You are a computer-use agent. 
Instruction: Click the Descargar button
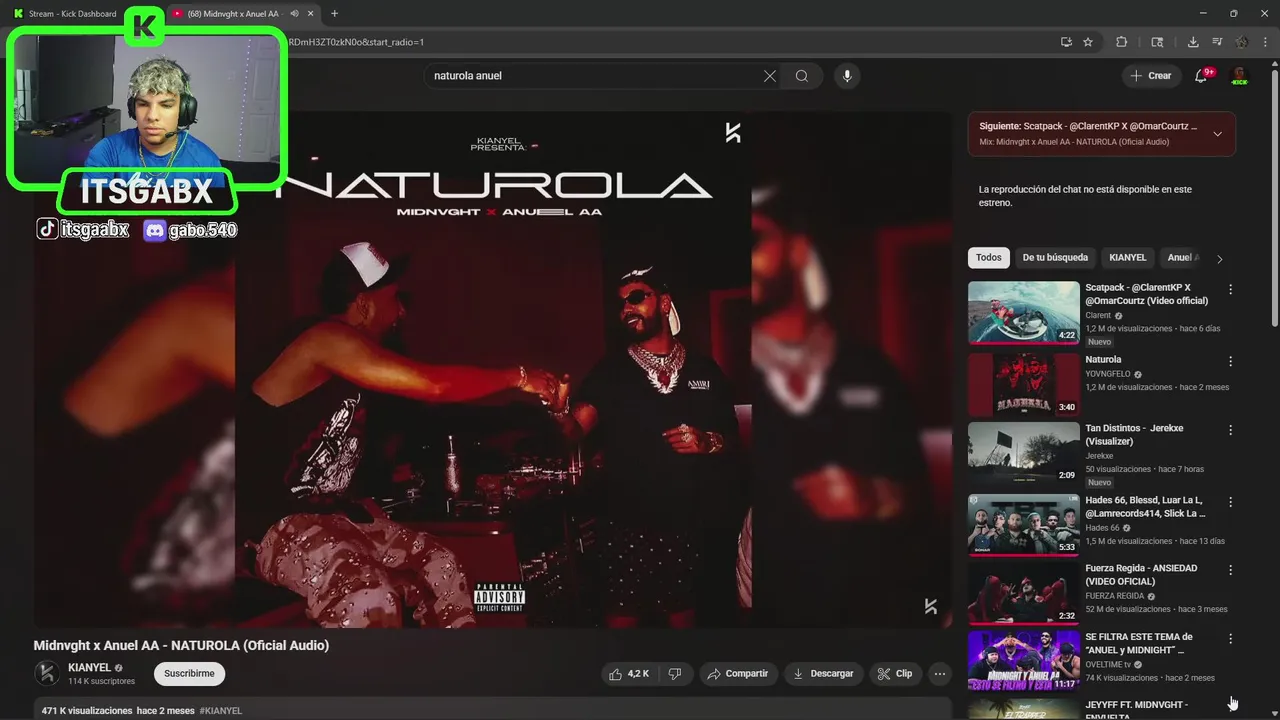point(823,674)
